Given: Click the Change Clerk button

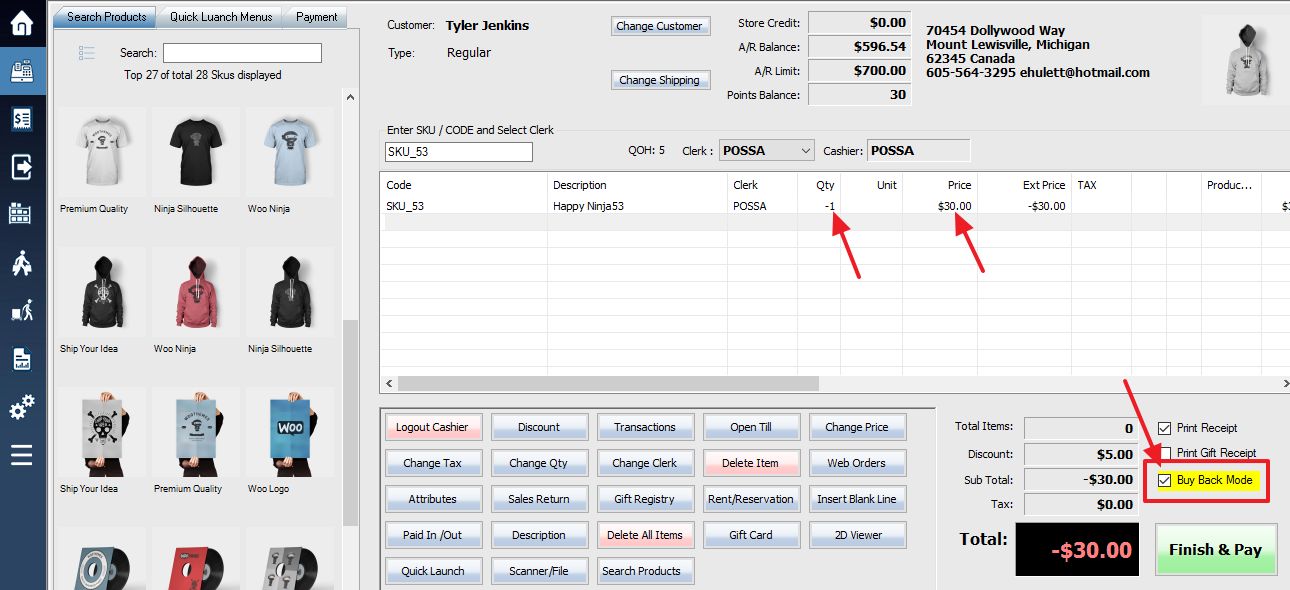Looking at the screenshot, I should coord(645,463).
